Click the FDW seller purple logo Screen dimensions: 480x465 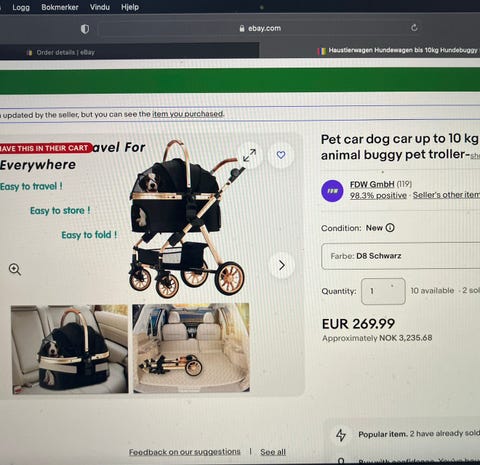[x=332, y=191]
